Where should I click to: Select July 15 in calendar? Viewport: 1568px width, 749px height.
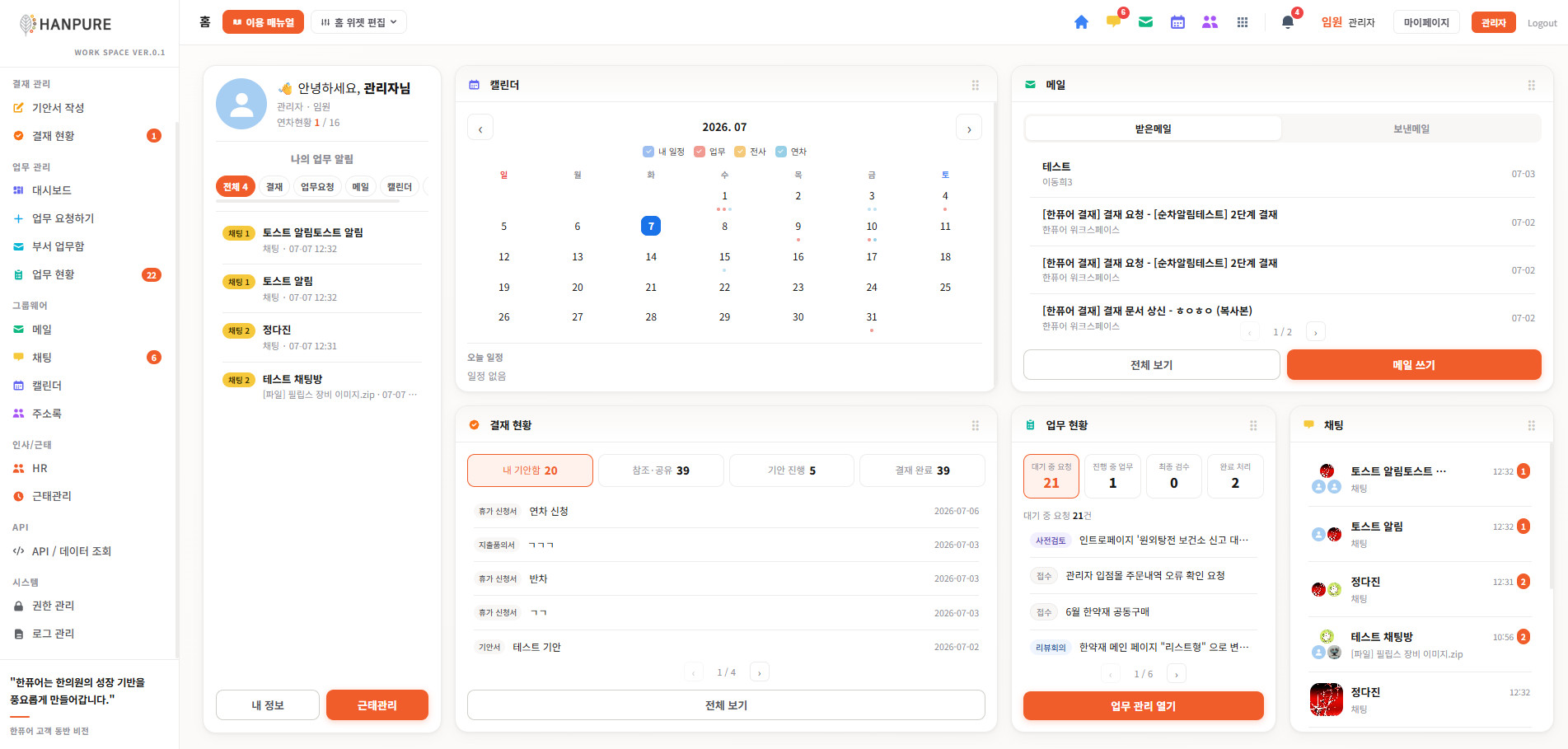pyautogui.click(x=724, y=257)
